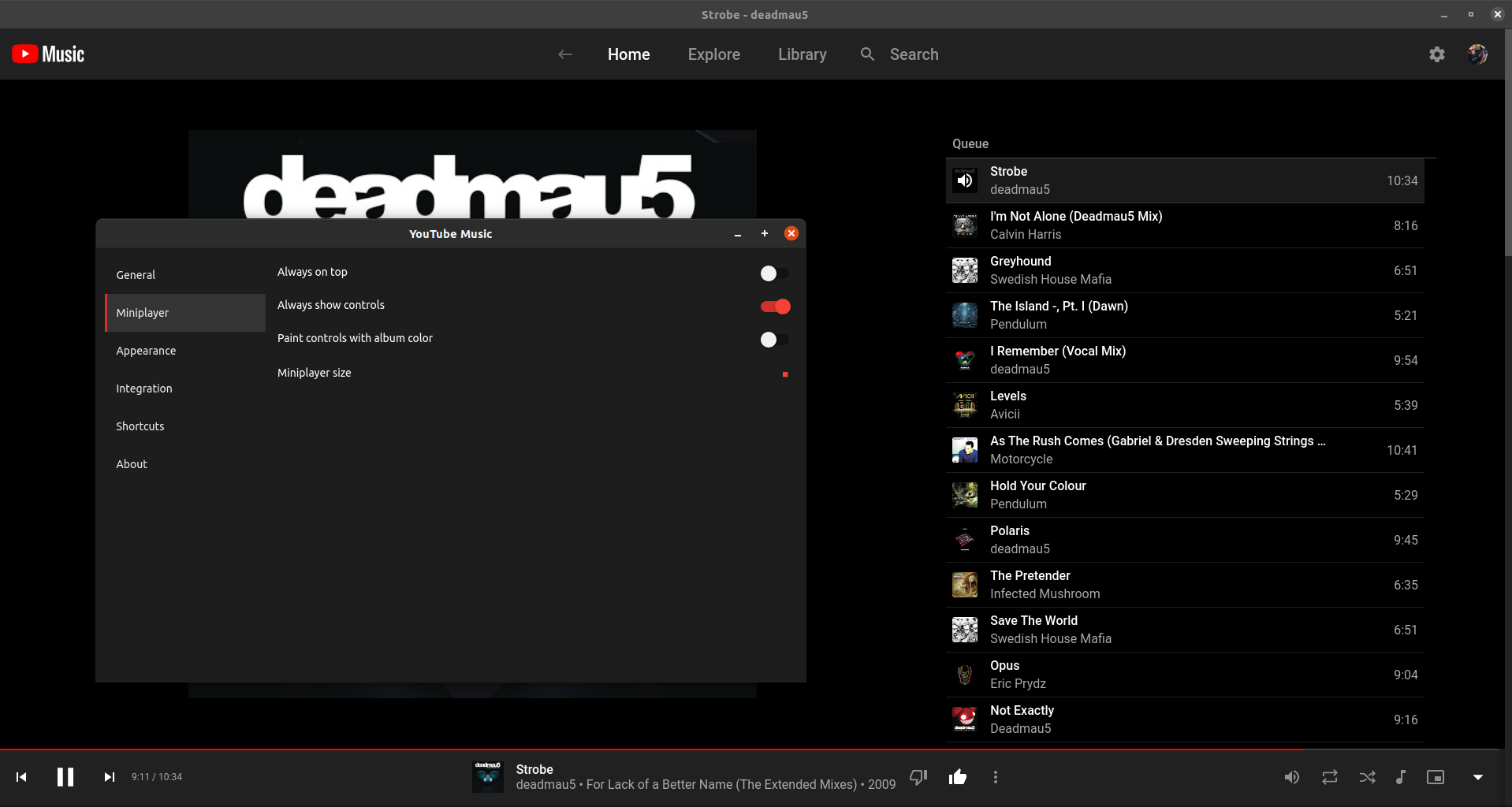Click the music note lyrics icon
The width and height of the screenshot is (1512, 807).
(1401, 777)
